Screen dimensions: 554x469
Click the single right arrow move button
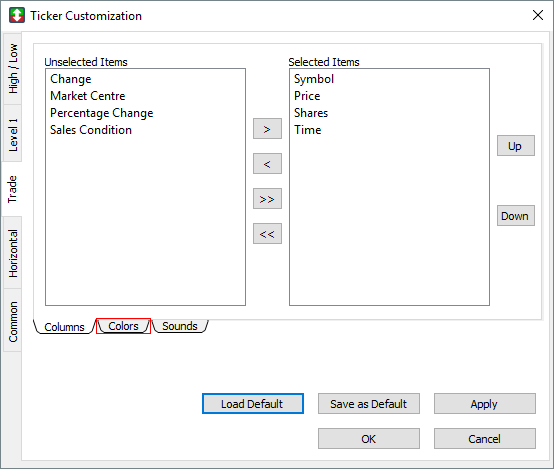click(x=267, y=129)
